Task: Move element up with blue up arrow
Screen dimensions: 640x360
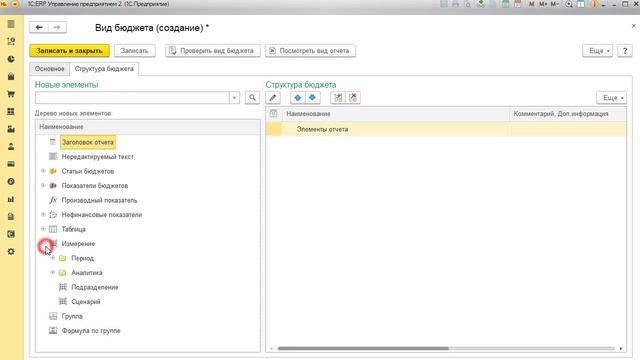Action: (x=298, y=98)
